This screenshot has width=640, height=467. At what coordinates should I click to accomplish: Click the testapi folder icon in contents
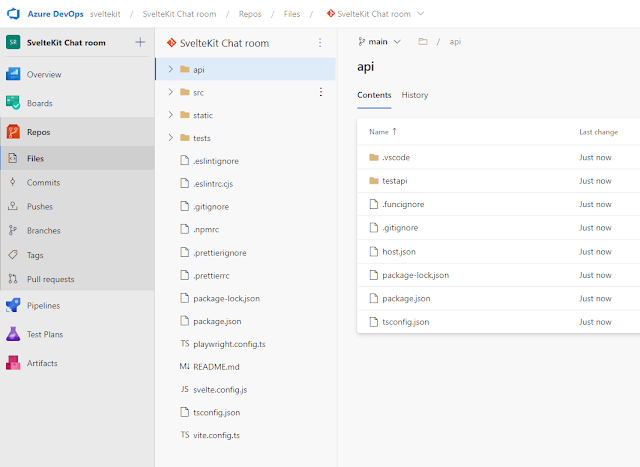coord(374,180)
